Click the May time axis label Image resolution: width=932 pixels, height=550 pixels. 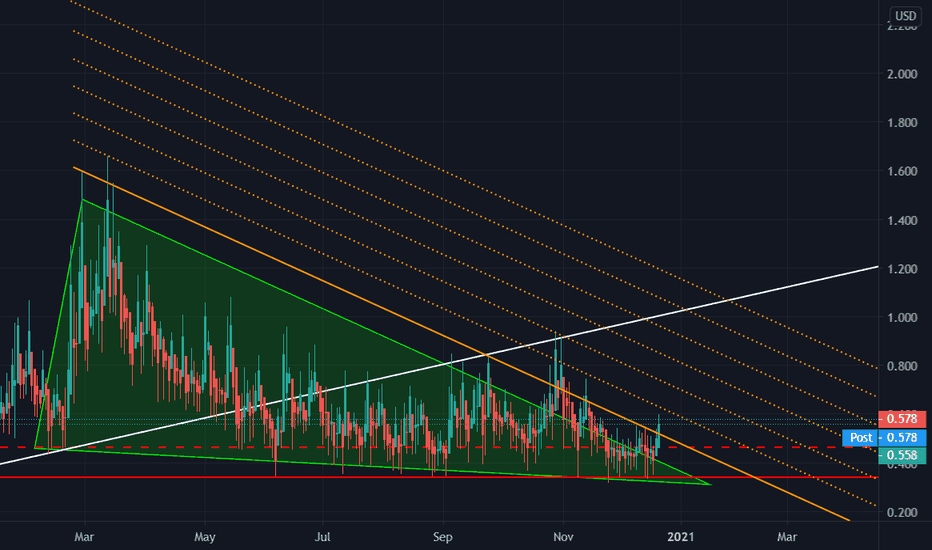(204, 537)
